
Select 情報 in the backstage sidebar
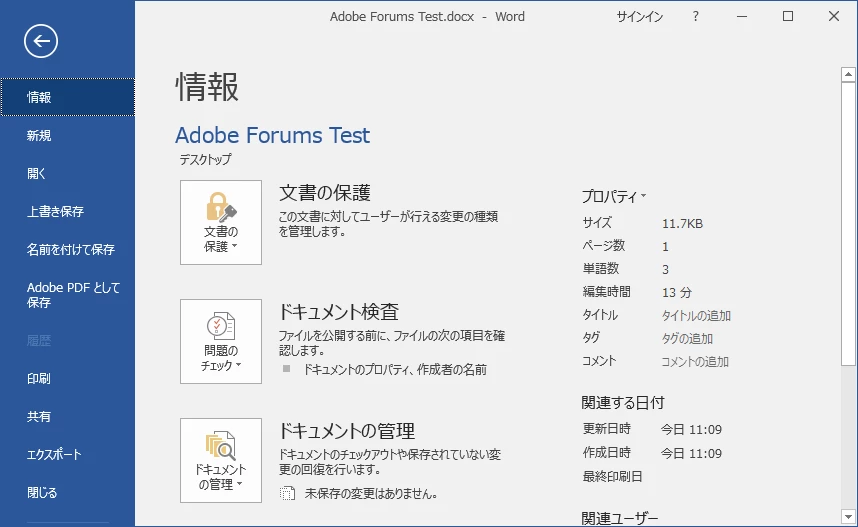click(67, 97)
